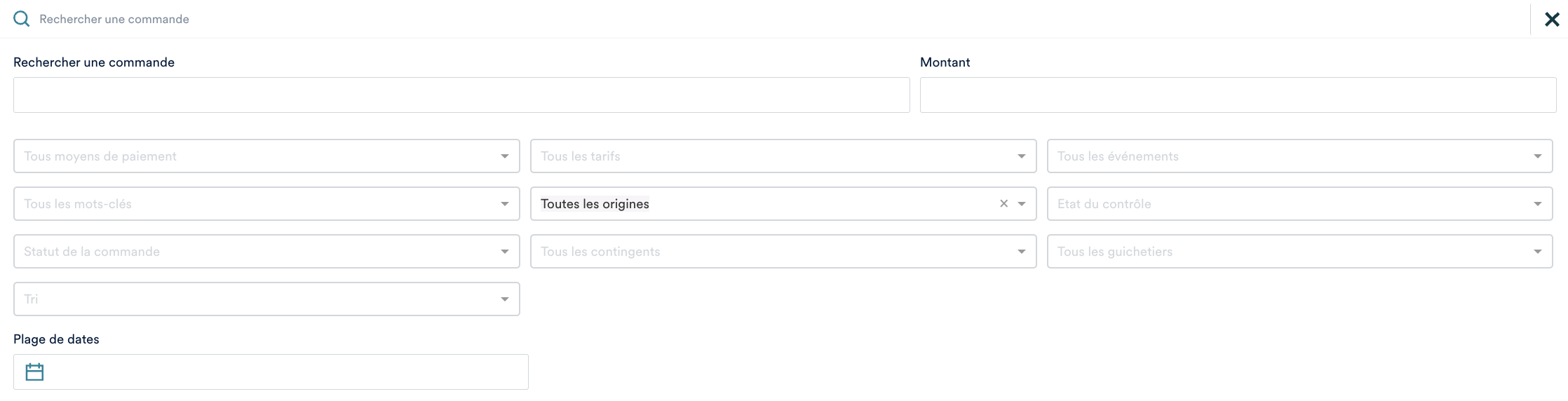The image size is (1568, 401).
Task: Clear the 'Toutes les origines' selection
Action: point(1003,203)
